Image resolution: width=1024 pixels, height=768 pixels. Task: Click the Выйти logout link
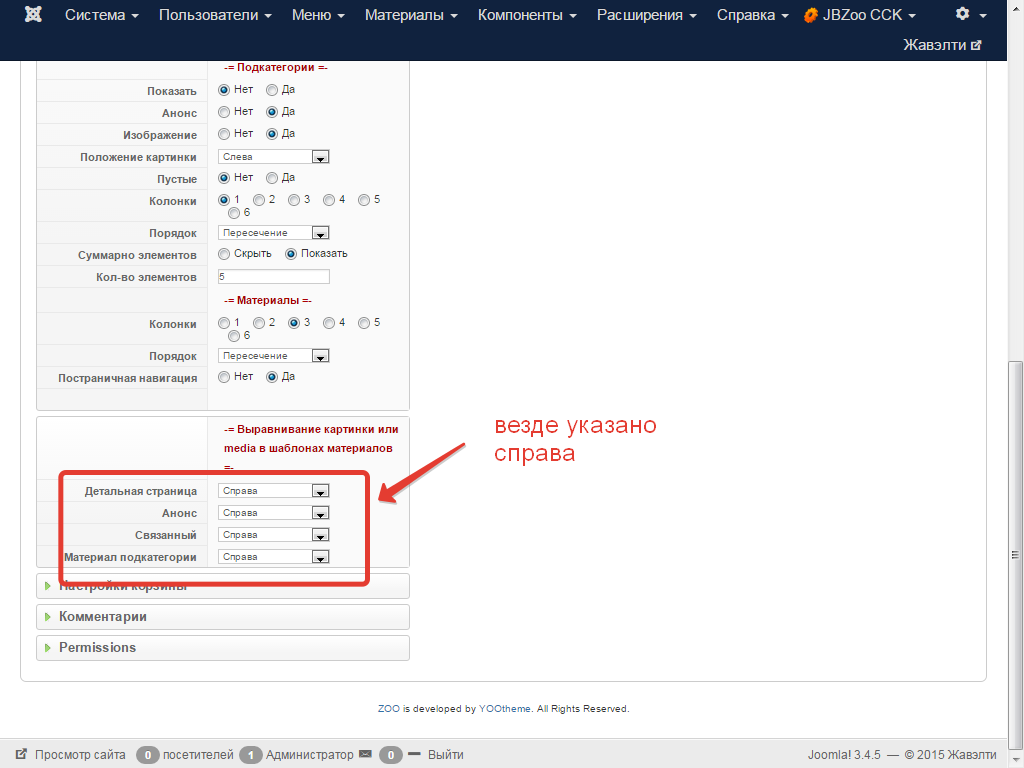click(445, 755)
